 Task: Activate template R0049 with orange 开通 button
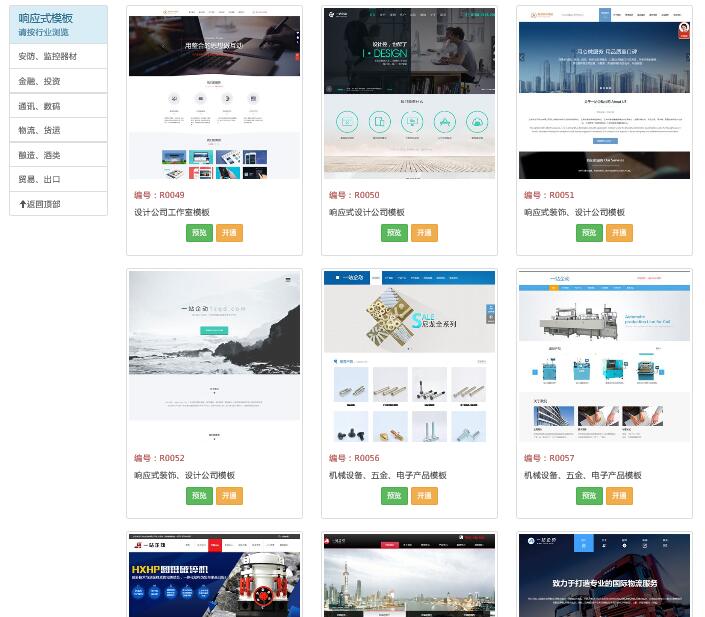229,232
